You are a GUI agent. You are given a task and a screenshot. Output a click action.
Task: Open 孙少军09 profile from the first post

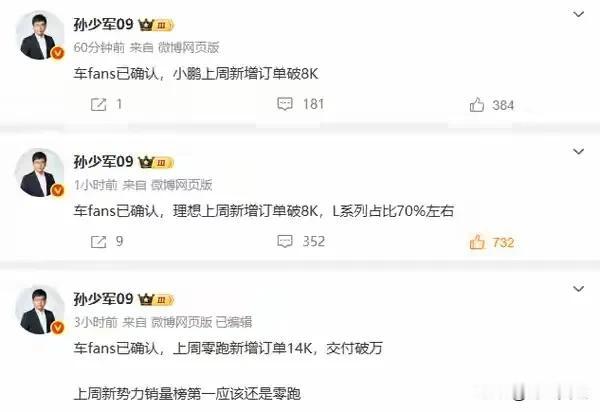103,25
